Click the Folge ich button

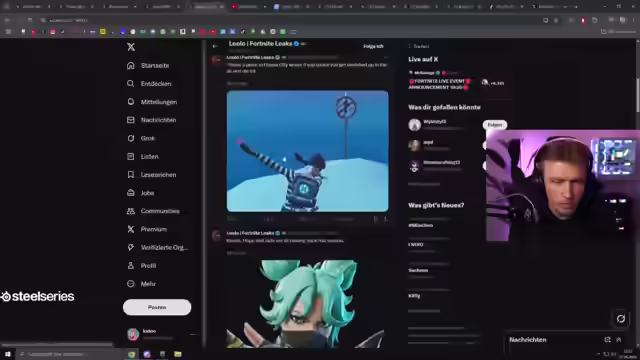373,46
